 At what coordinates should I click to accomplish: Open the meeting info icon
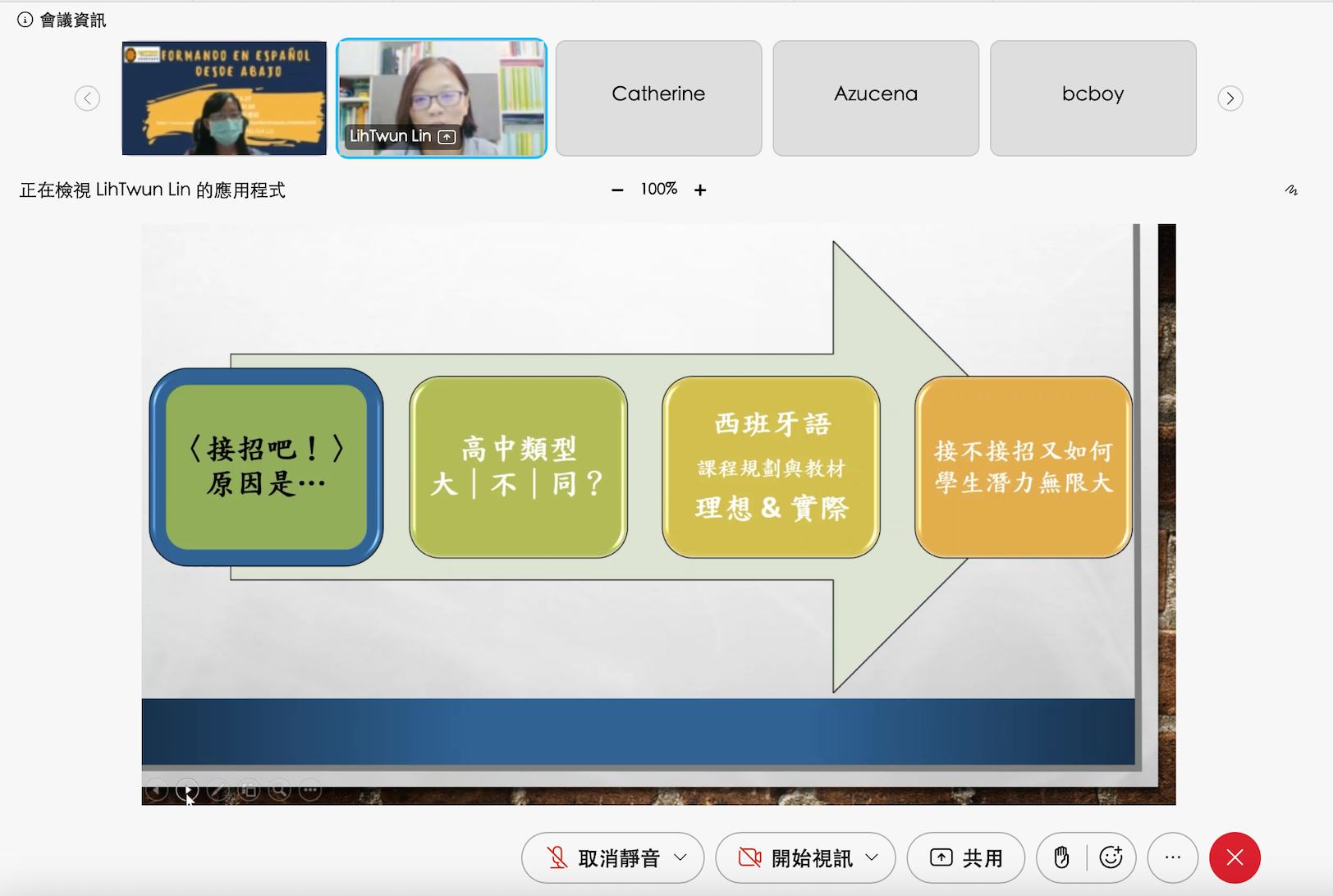[x=25, y=20]
